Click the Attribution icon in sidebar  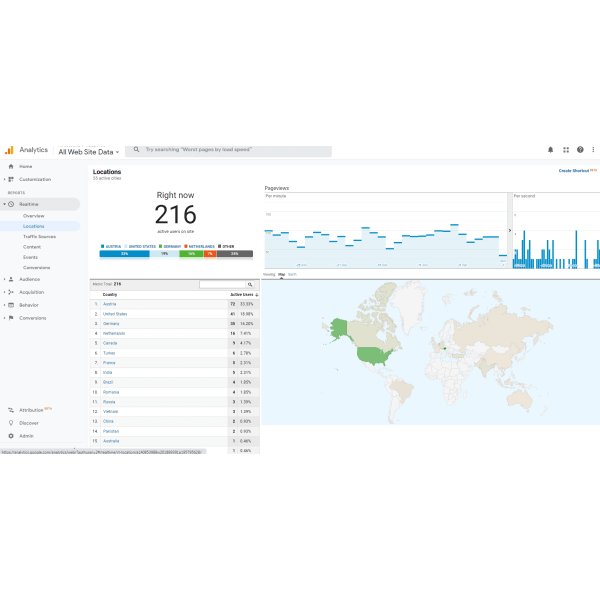[11, 410]
